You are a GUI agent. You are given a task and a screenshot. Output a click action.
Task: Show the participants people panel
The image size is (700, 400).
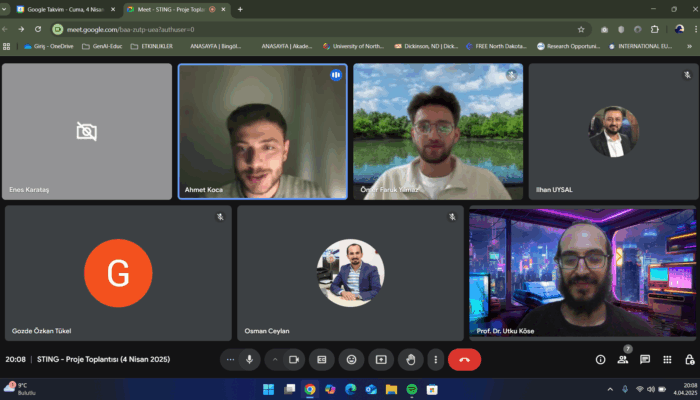623,359
